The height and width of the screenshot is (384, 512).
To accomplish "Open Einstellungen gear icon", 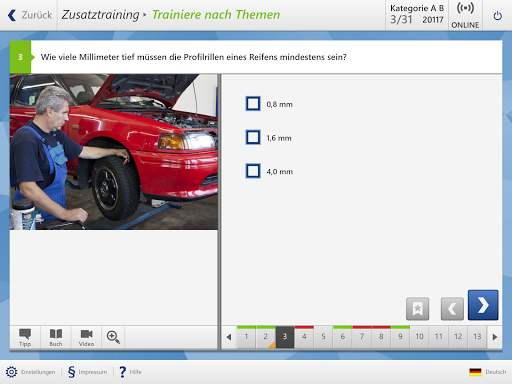I will point(11,372).
